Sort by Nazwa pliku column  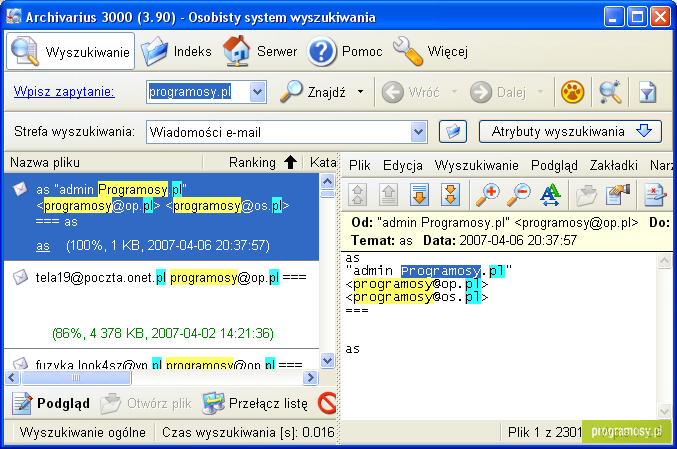[104, 162]
